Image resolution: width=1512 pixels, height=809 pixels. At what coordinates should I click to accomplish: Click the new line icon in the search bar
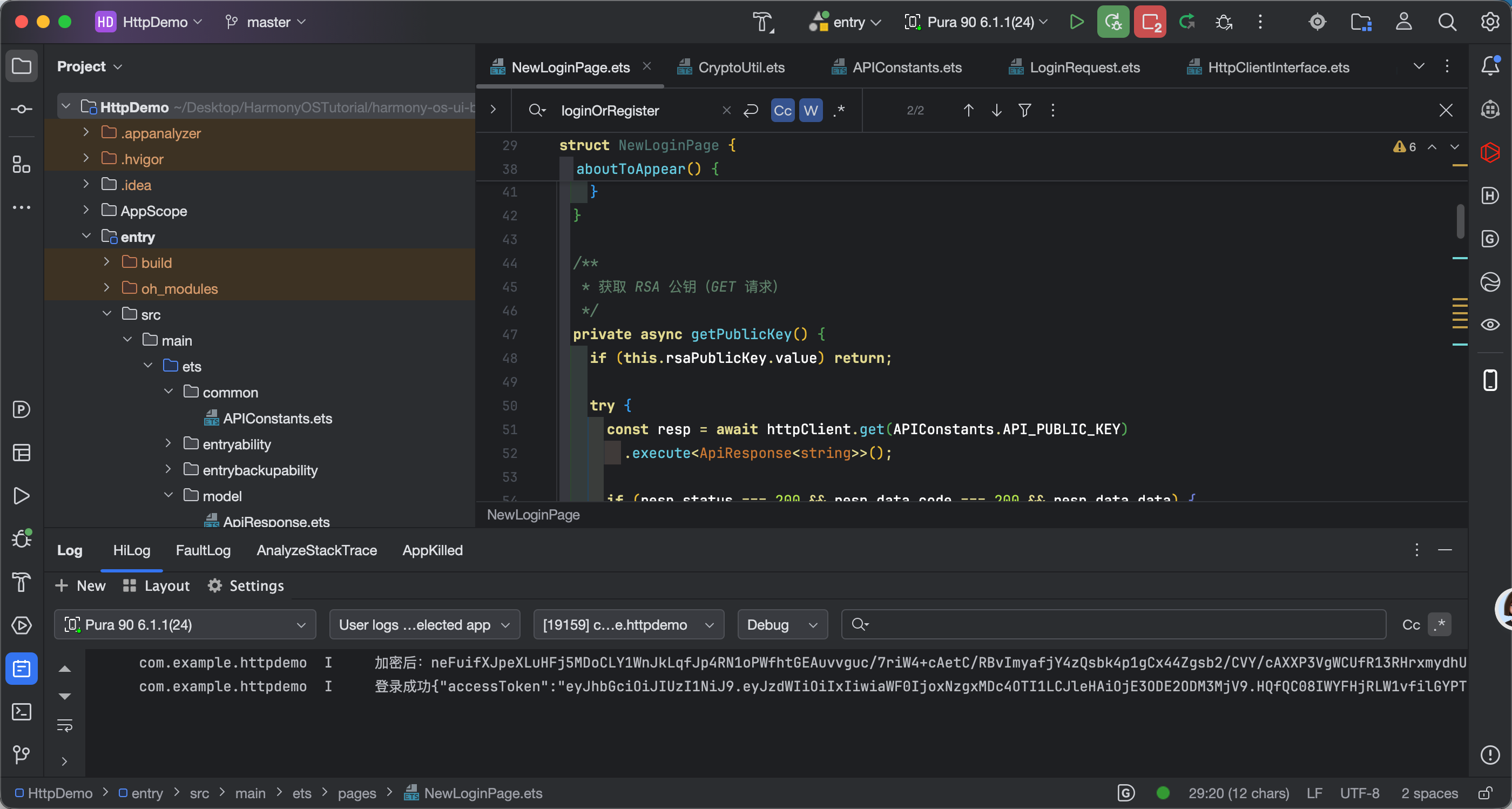tap(751, 110)
